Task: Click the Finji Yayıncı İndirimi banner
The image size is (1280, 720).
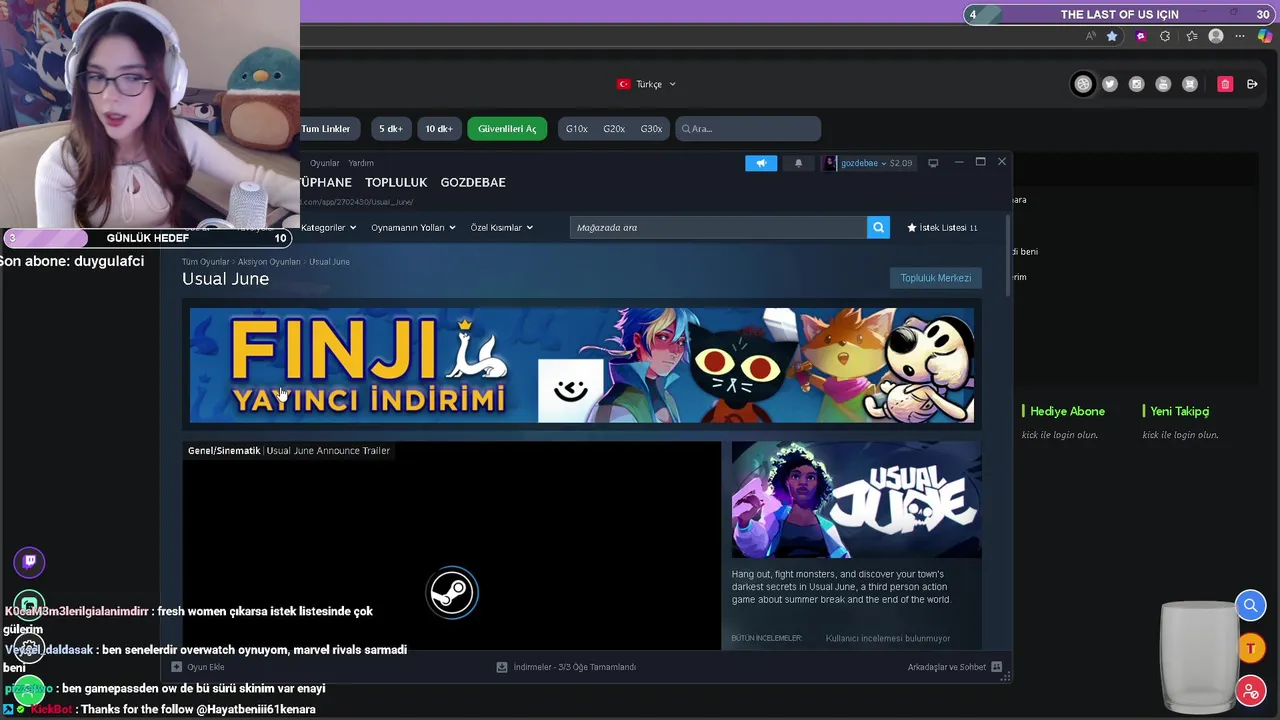Action: pos(582,365)
